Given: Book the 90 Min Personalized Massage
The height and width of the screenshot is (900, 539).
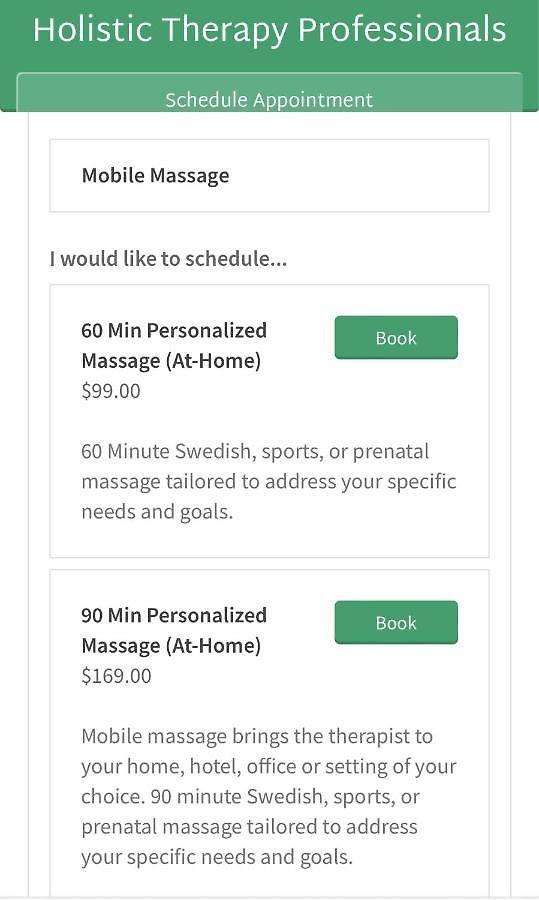Looking at the screenshot, I should tap(396, 623).
